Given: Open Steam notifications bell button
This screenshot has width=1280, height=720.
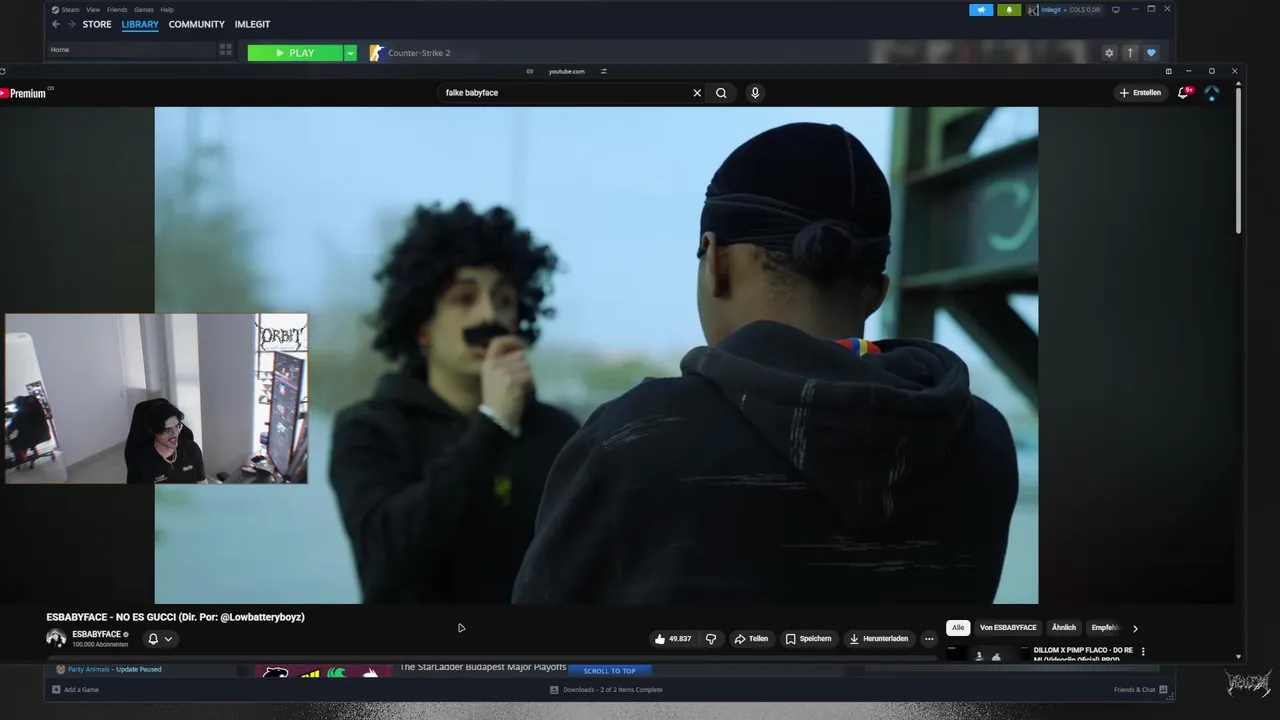Looking at the screenshot, I should coord(1009,10).
